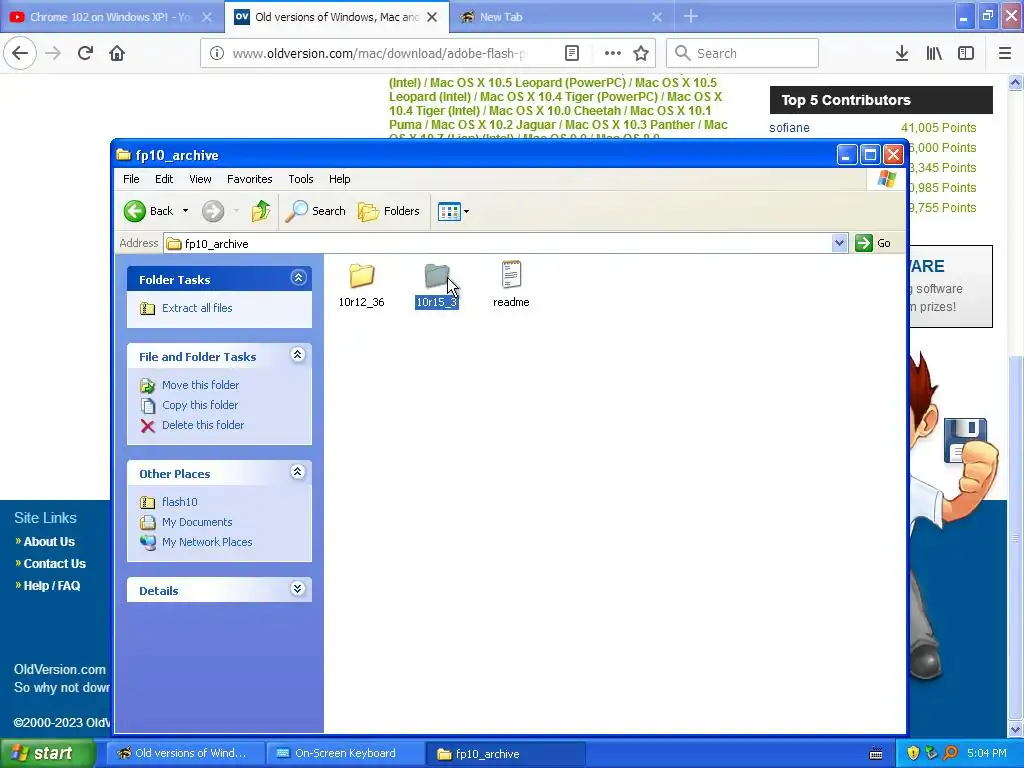Click the Explorer Forward arrow button
The image size is (1024, 768).
[x=213, y=211]
